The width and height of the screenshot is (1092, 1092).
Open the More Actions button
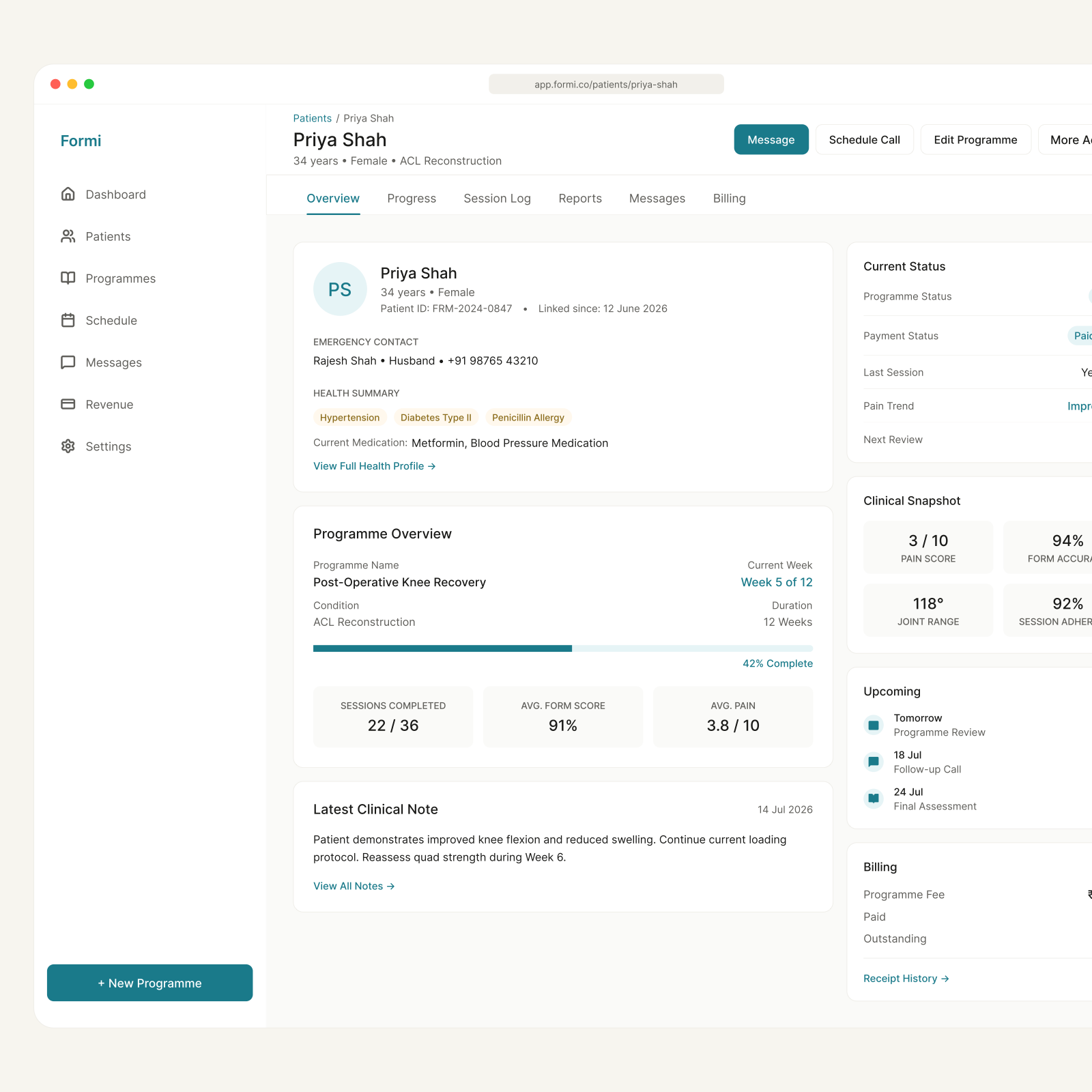click(x=1066, y=140)
